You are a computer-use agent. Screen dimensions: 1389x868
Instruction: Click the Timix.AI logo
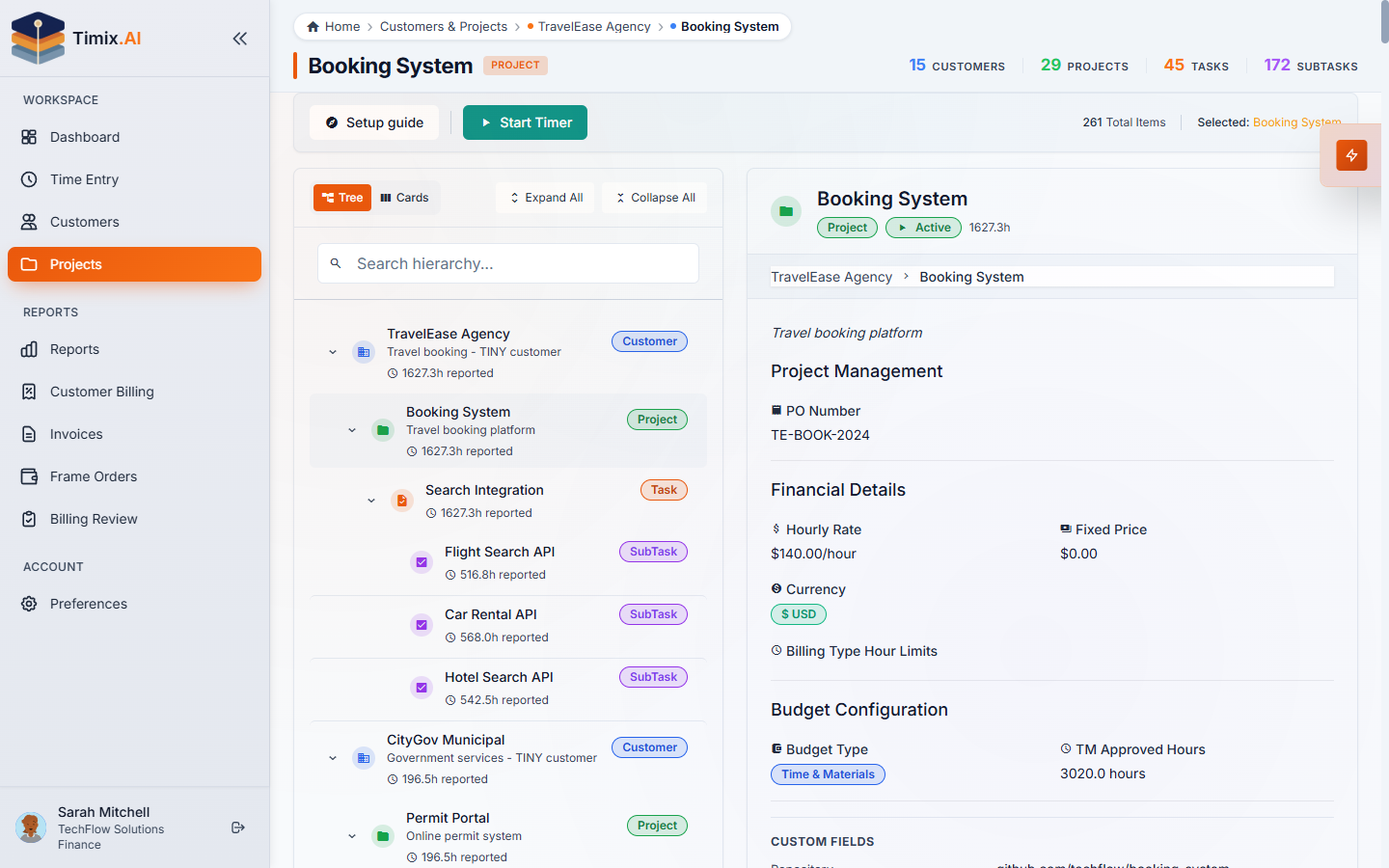point(76,39)
